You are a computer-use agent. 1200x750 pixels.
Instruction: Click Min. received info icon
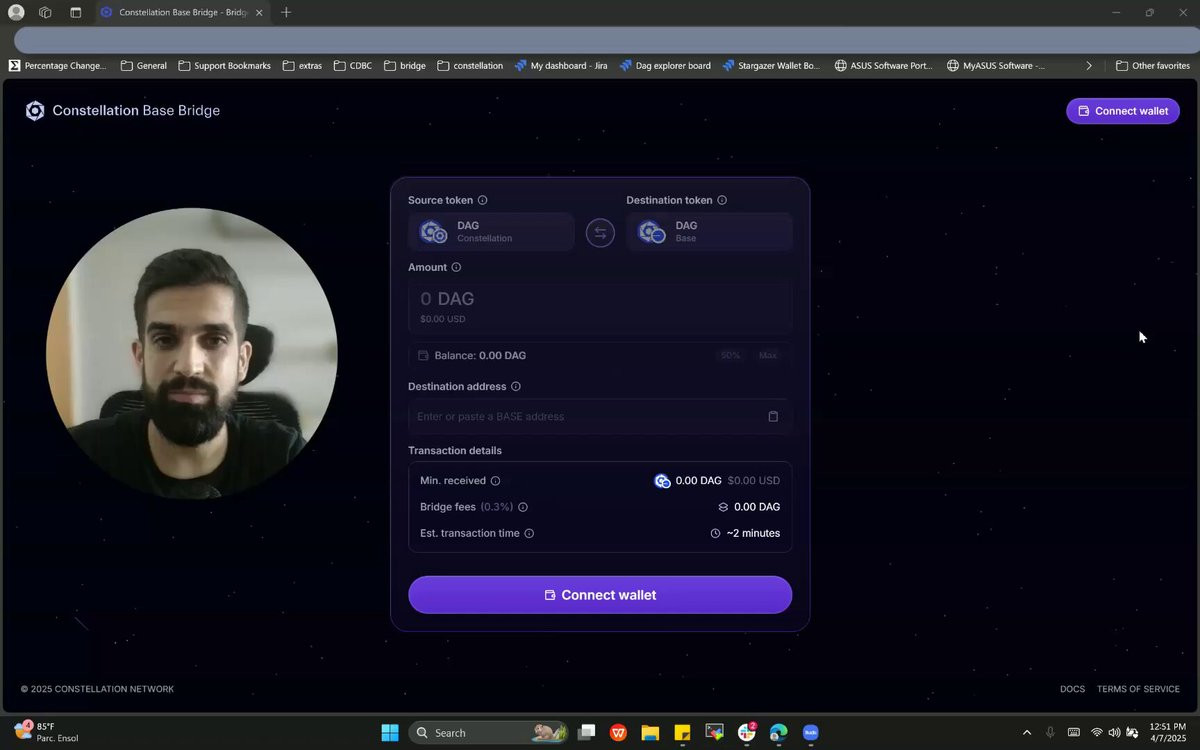tap(495, 481)
